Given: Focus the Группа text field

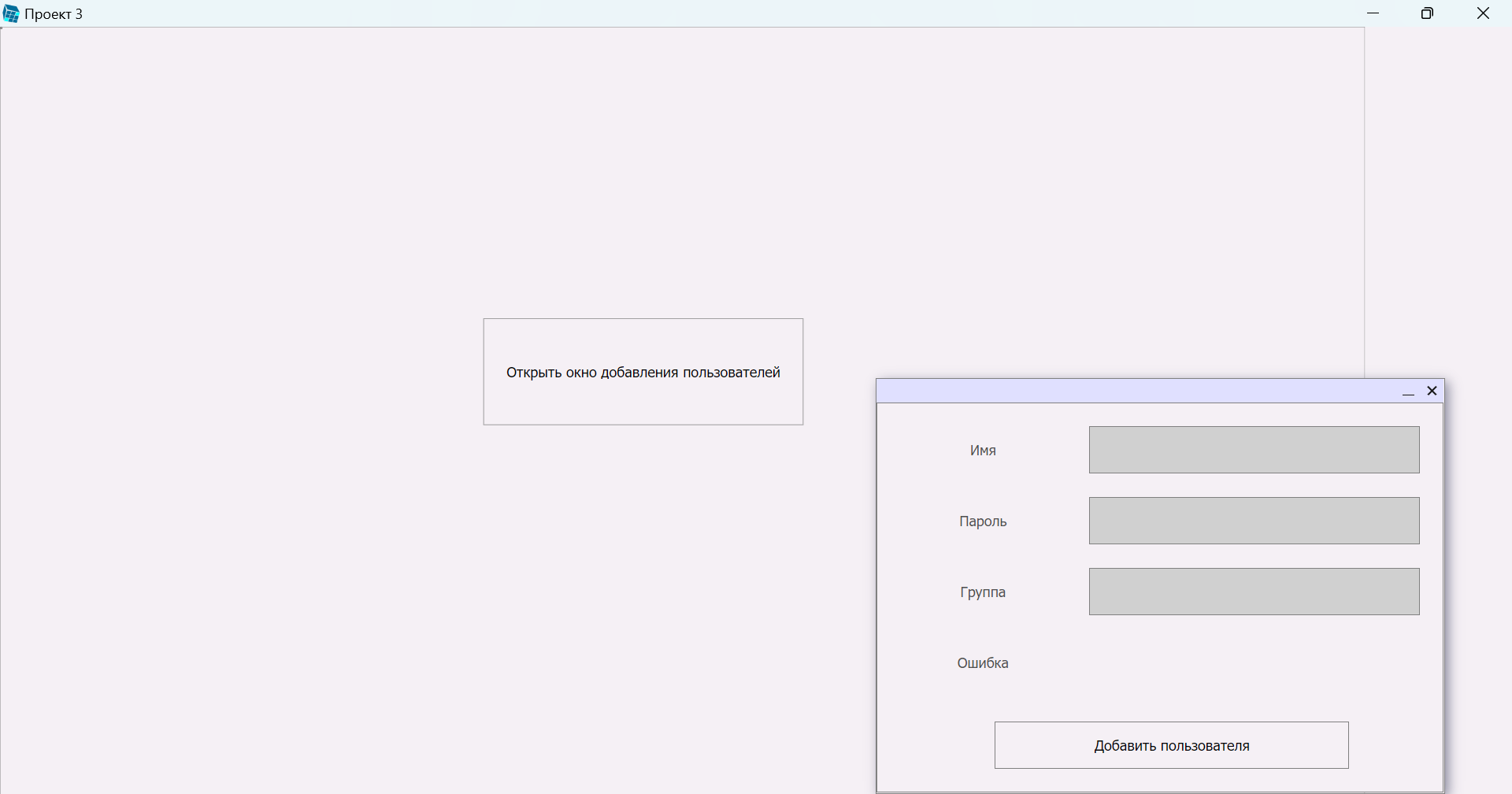Looking at the screenshot, I should [x=1254, y=592].
